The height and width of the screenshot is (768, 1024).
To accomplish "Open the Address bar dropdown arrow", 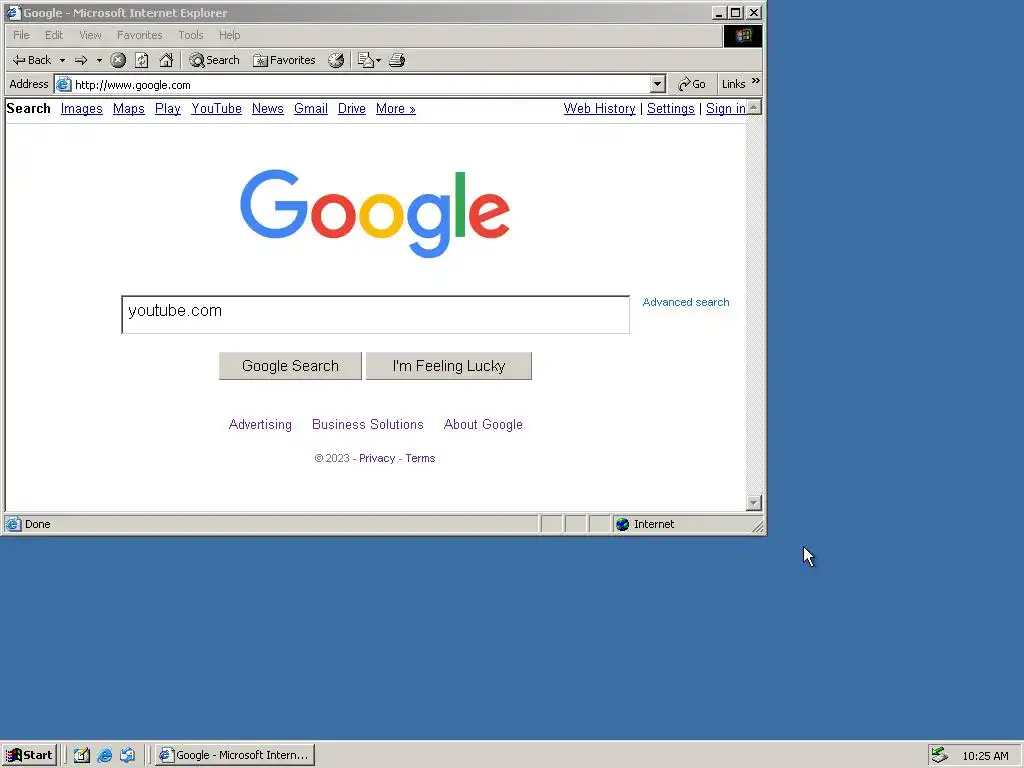I will [x=658, y=84].
